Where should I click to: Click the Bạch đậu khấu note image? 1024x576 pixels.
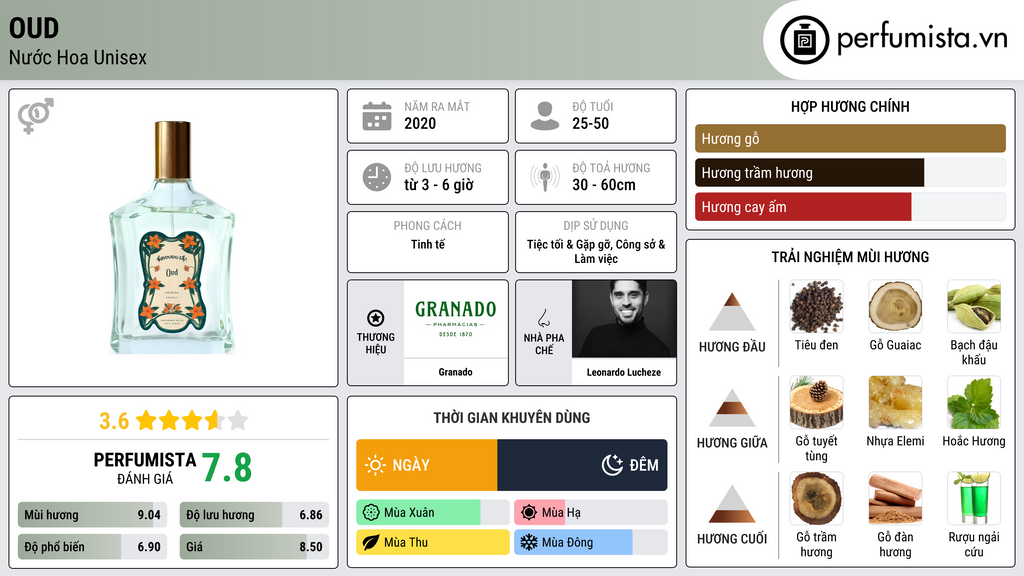tap(974, 307)
